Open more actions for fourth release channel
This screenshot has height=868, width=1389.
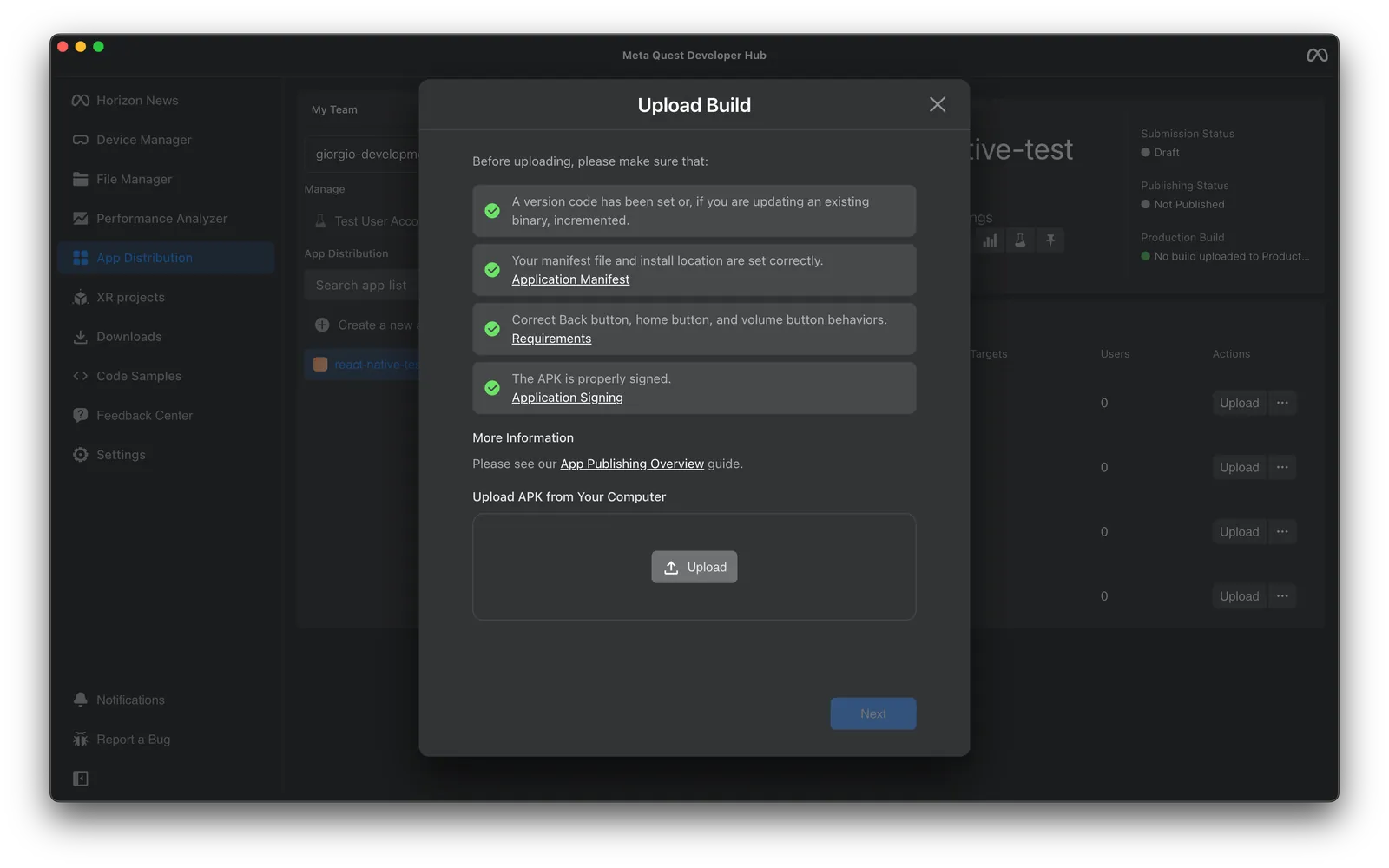pos(1282,595)
